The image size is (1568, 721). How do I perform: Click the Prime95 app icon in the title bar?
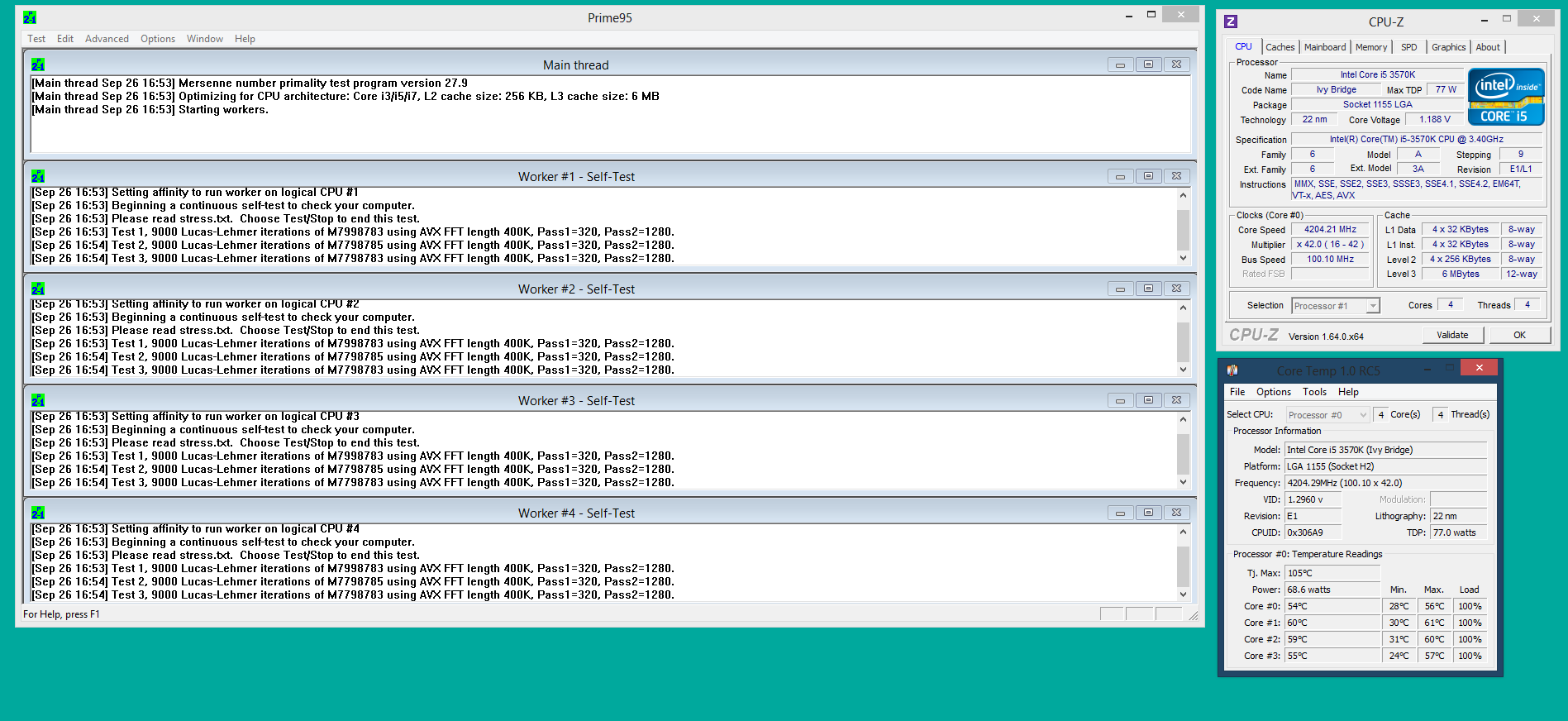(30, 17)
